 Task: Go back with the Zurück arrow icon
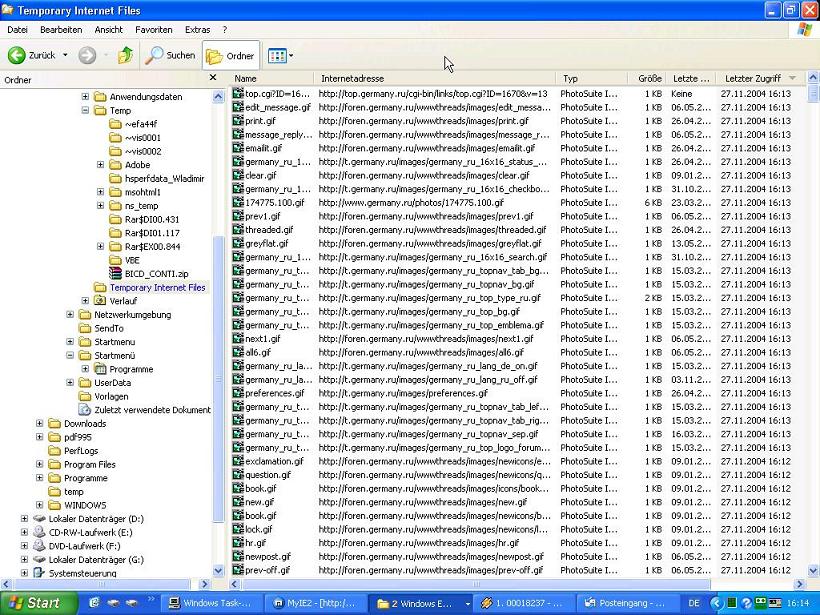[x=17, y=55]
